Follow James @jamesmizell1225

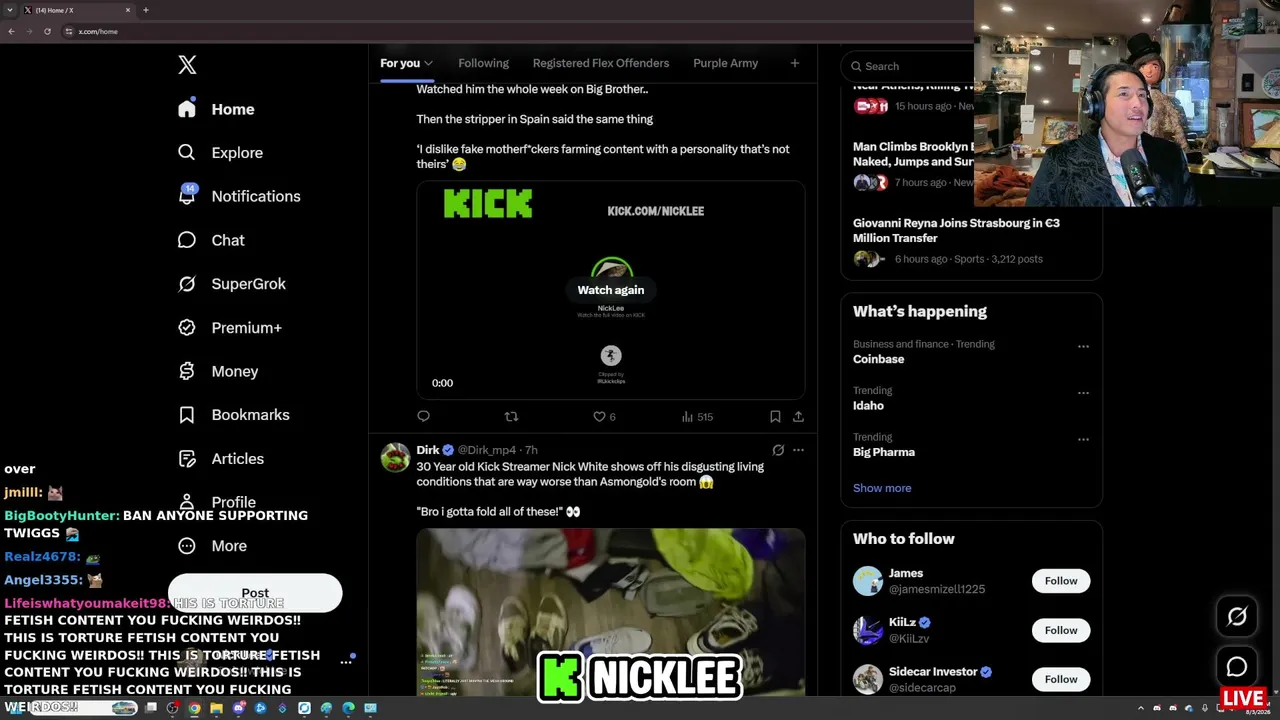tap(1061, 581)
